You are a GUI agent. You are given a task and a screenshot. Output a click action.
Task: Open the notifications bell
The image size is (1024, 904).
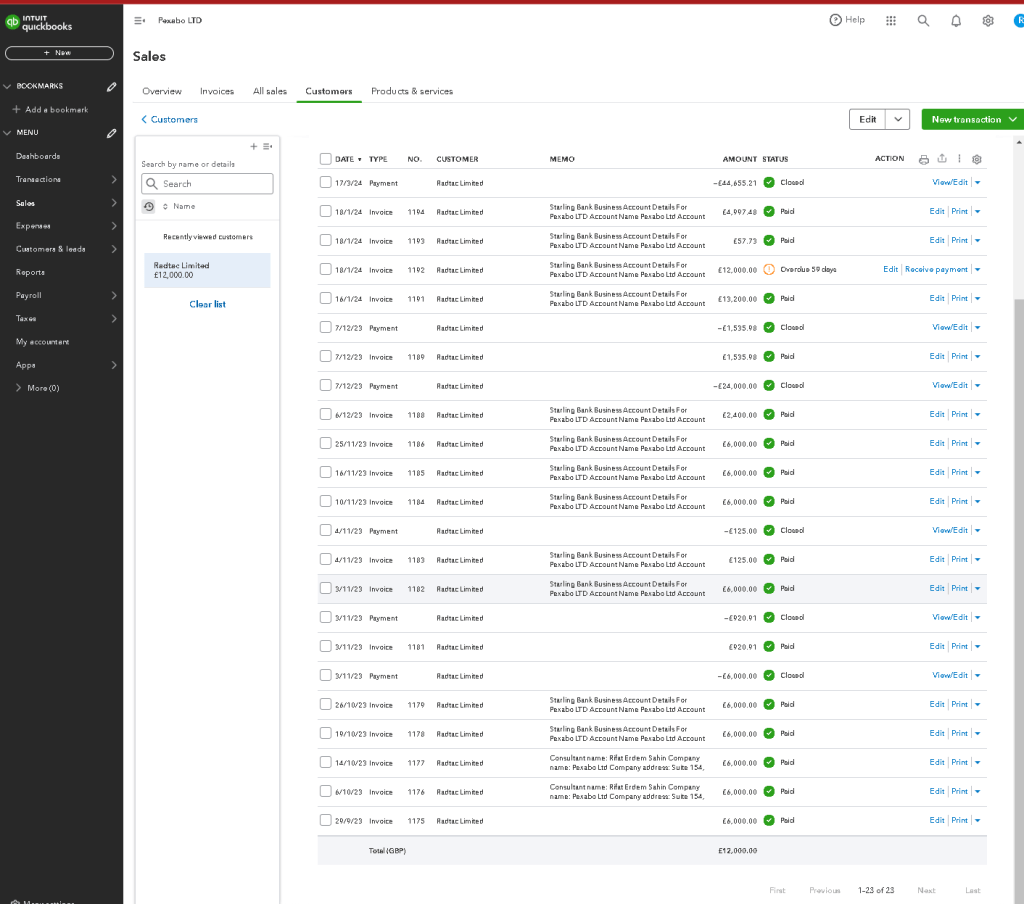955,21
